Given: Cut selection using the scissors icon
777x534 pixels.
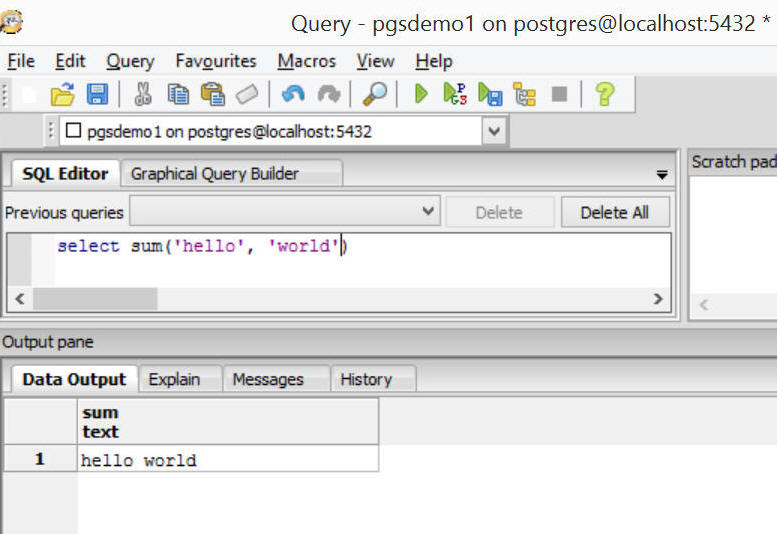Looking at the screenshot, I should click(x=143, y=94).
